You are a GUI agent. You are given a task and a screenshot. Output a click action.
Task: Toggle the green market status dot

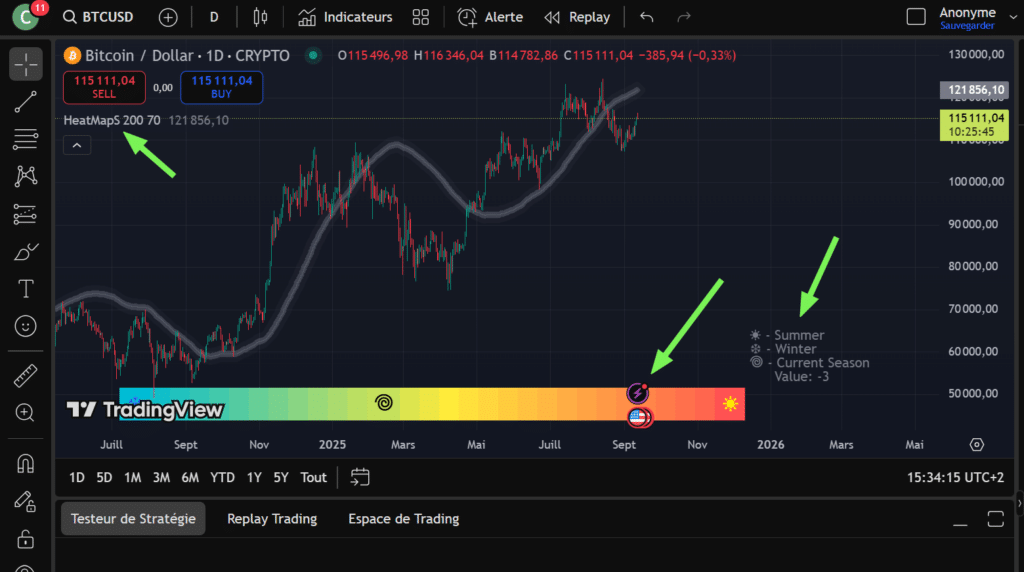pyautogui.click(x=313, y=56)
